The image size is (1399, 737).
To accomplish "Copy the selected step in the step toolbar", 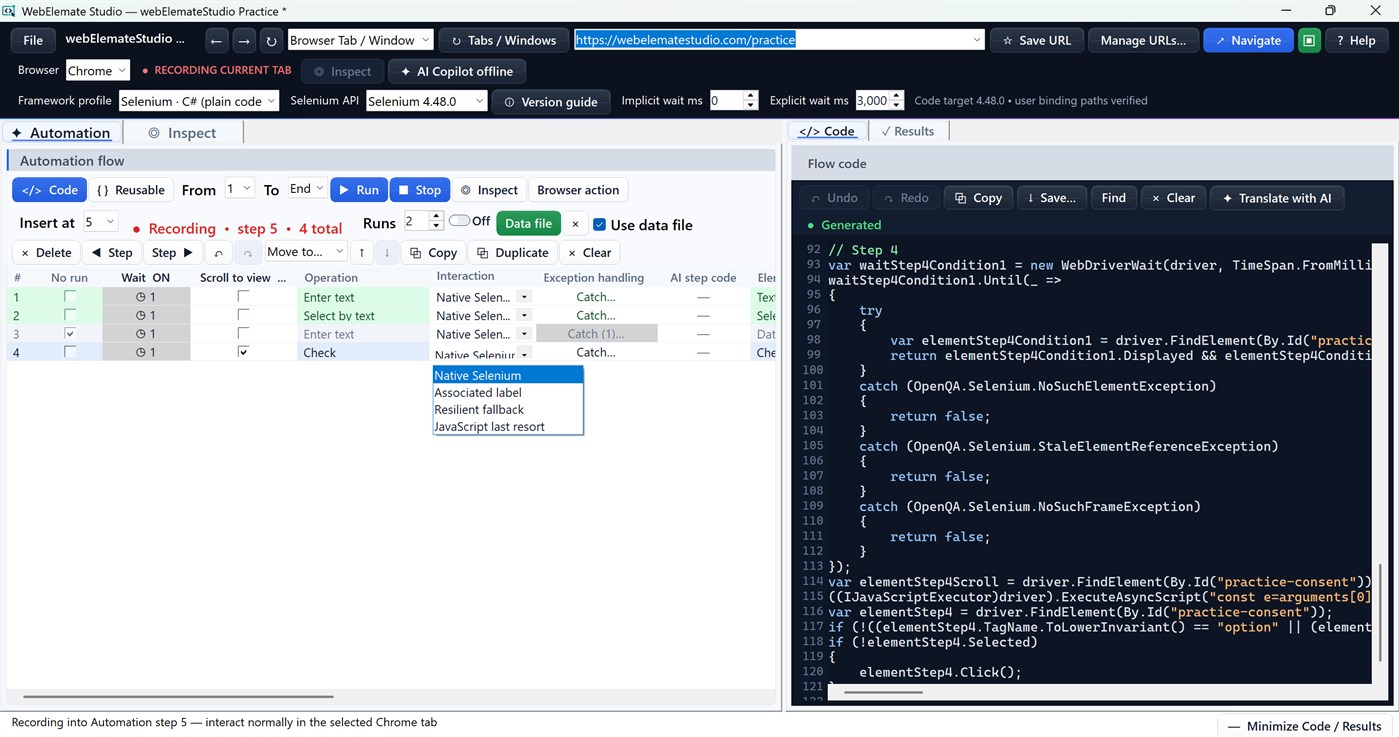I will (x=433, y=252).
